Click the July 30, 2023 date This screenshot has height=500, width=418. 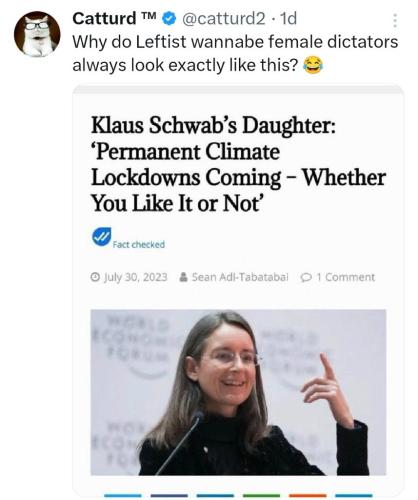[x=135, y=277]
